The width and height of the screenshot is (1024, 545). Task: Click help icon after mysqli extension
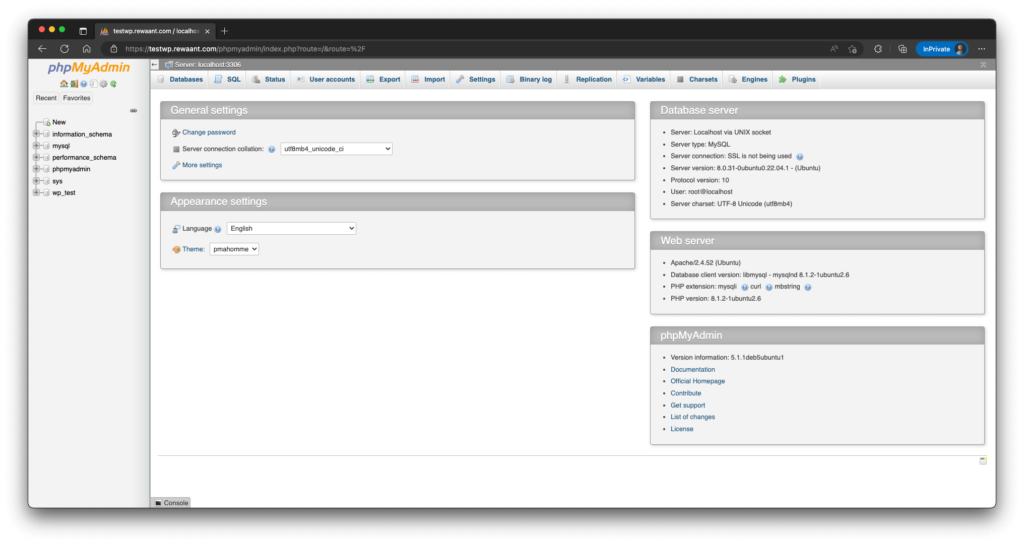pyautogui.click(x=744, y=287)
